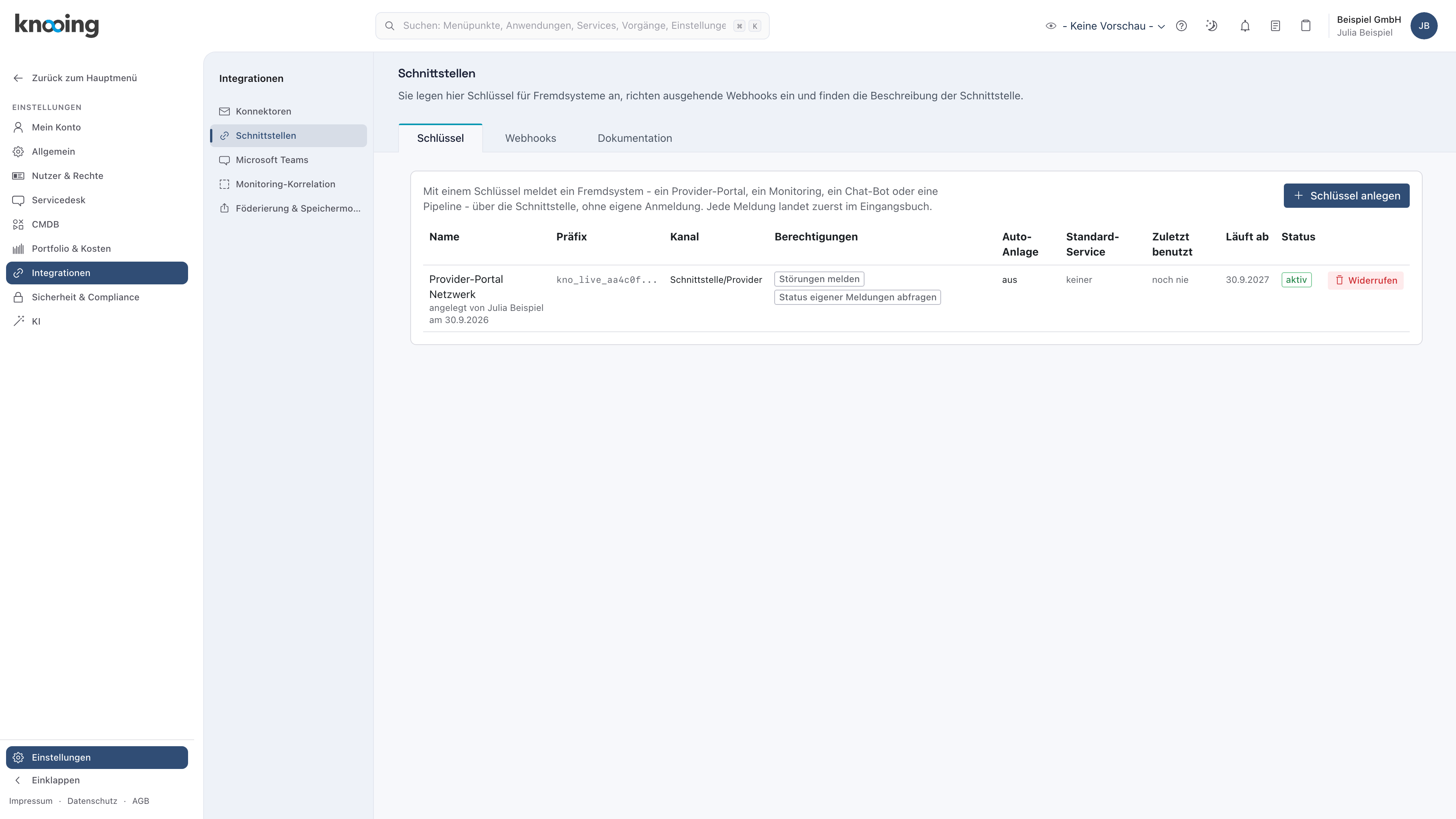
Task: Click the Sicherheit & Compliance lock icon
Action: tap(18, 297)
